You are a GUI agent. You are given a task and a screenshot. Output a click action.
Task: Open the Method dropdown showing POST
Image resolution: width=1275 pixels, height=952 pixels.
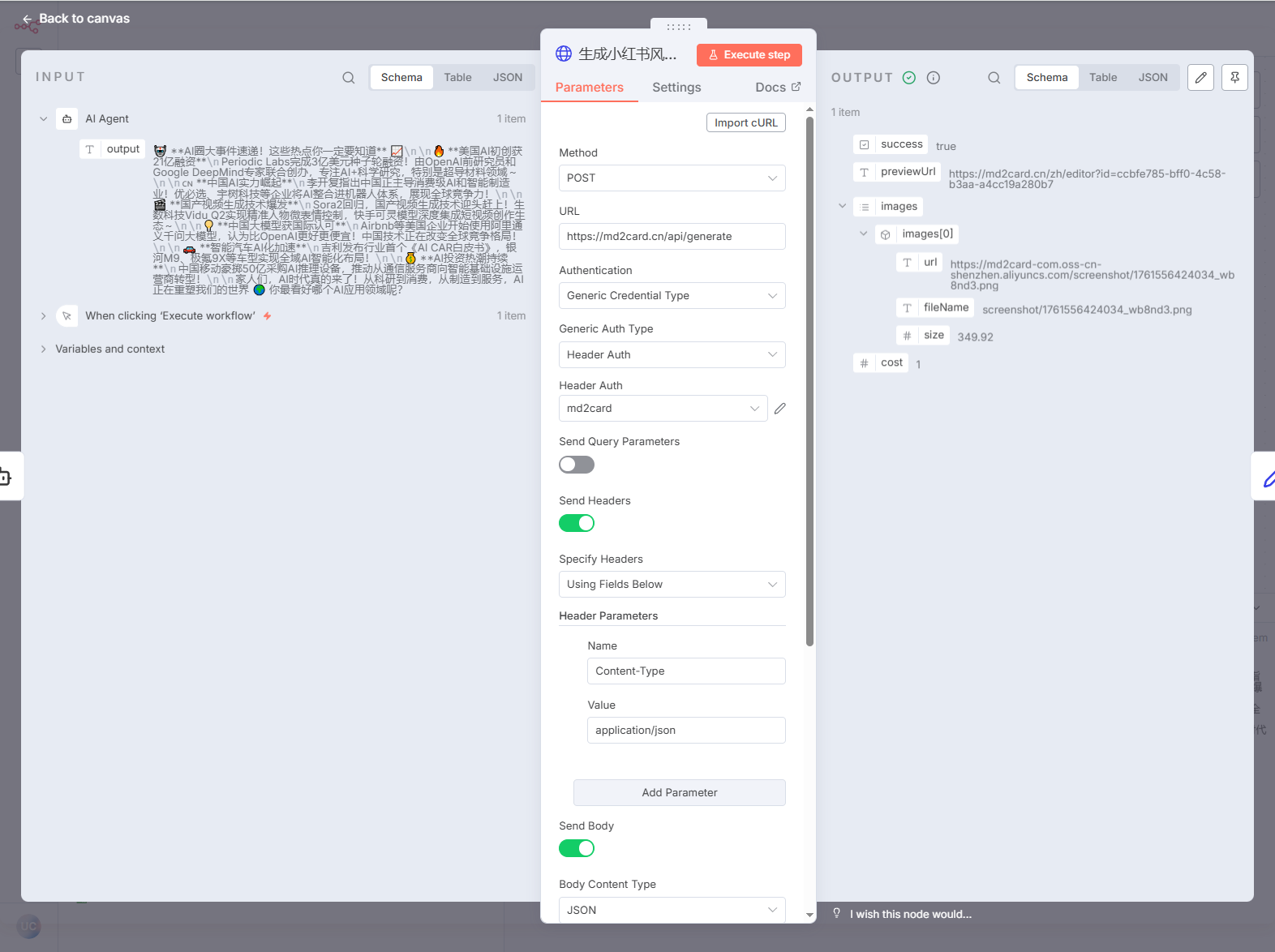672,178
